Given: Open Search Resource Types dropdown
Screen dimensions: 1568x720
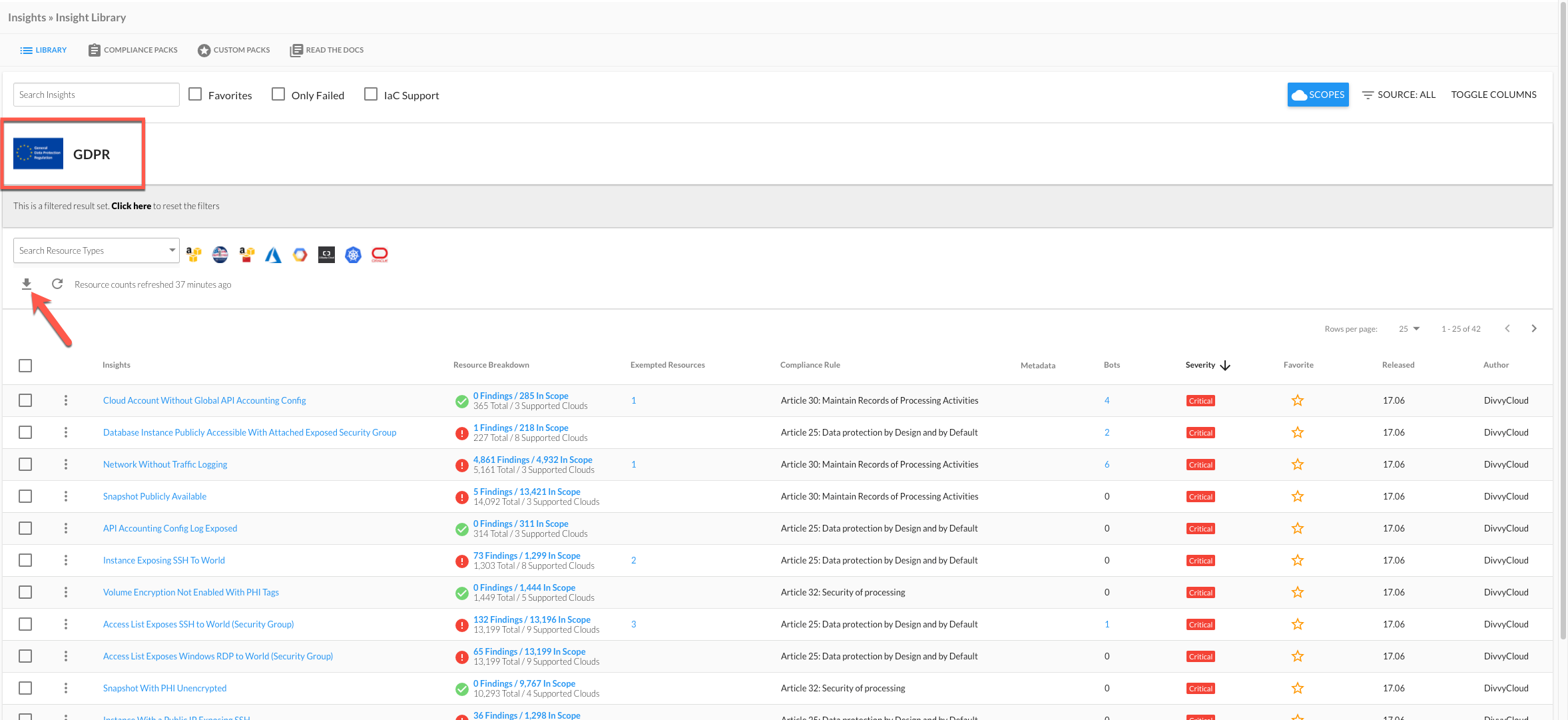Looking at the screenshot, I should point(97,251).
